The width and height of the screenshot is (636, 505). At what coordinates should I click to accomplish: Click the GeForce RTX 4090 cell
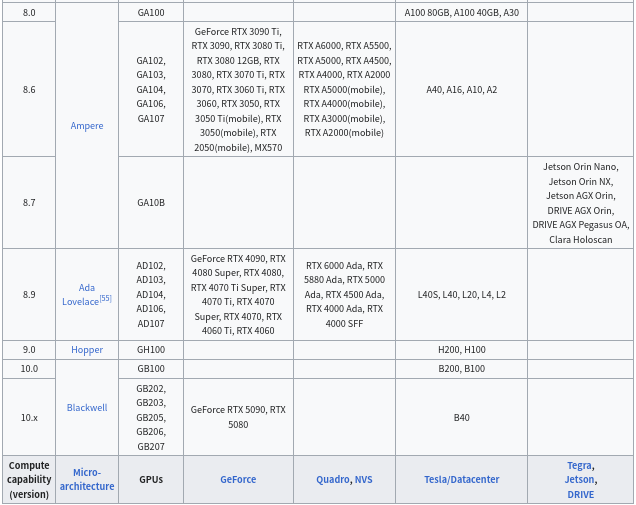[238, 294]
